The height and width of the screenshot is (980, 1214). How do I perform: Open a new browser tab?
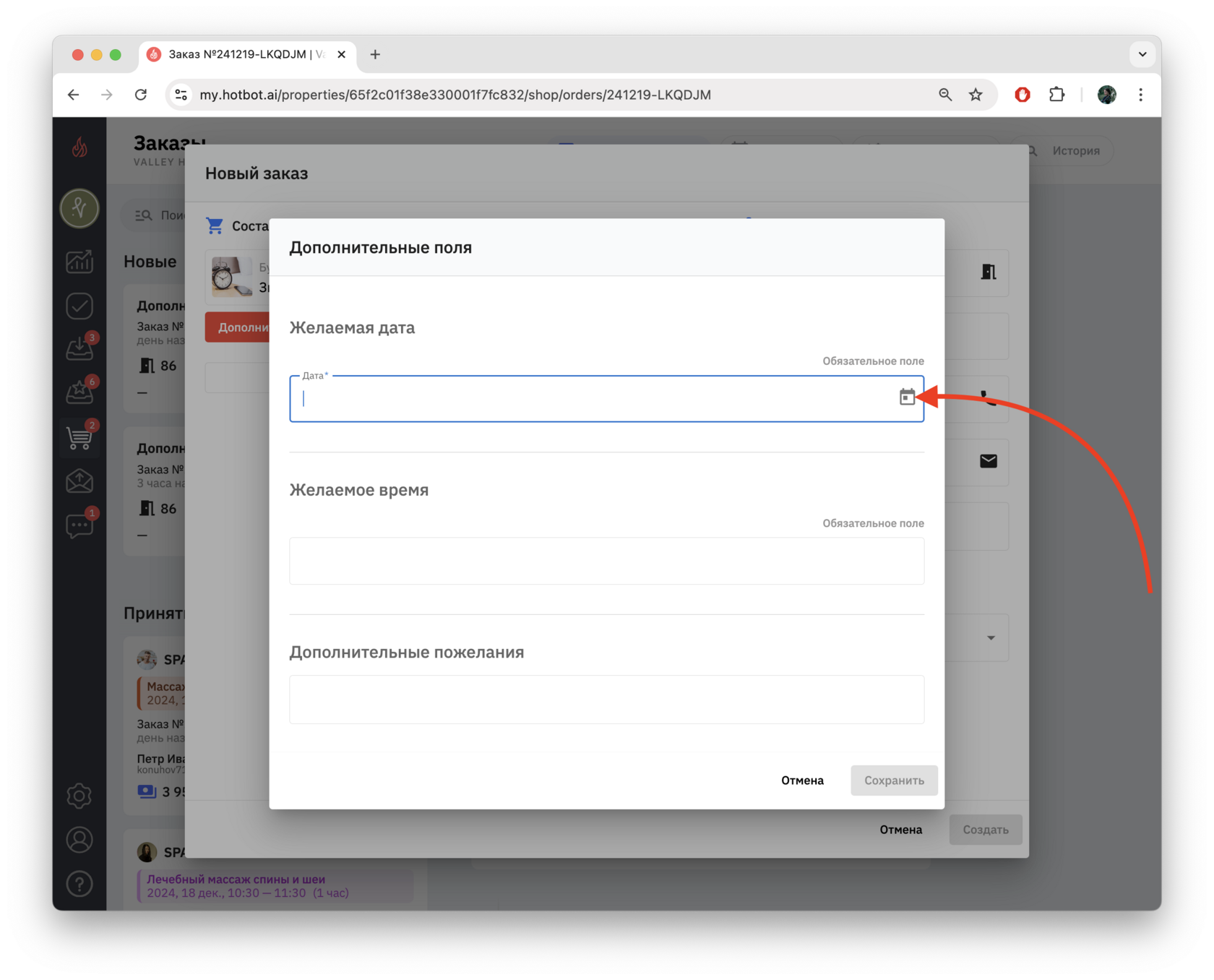pyautogui.click(x=375, y=54)
